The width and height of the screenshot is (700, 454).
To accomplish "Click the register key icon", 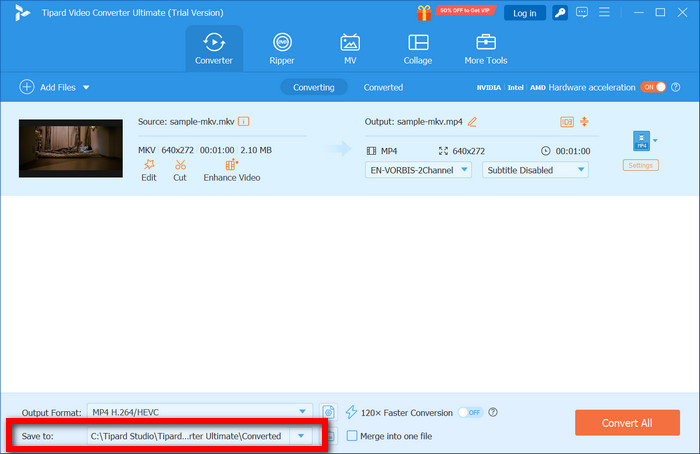I will tap(561, 13).
